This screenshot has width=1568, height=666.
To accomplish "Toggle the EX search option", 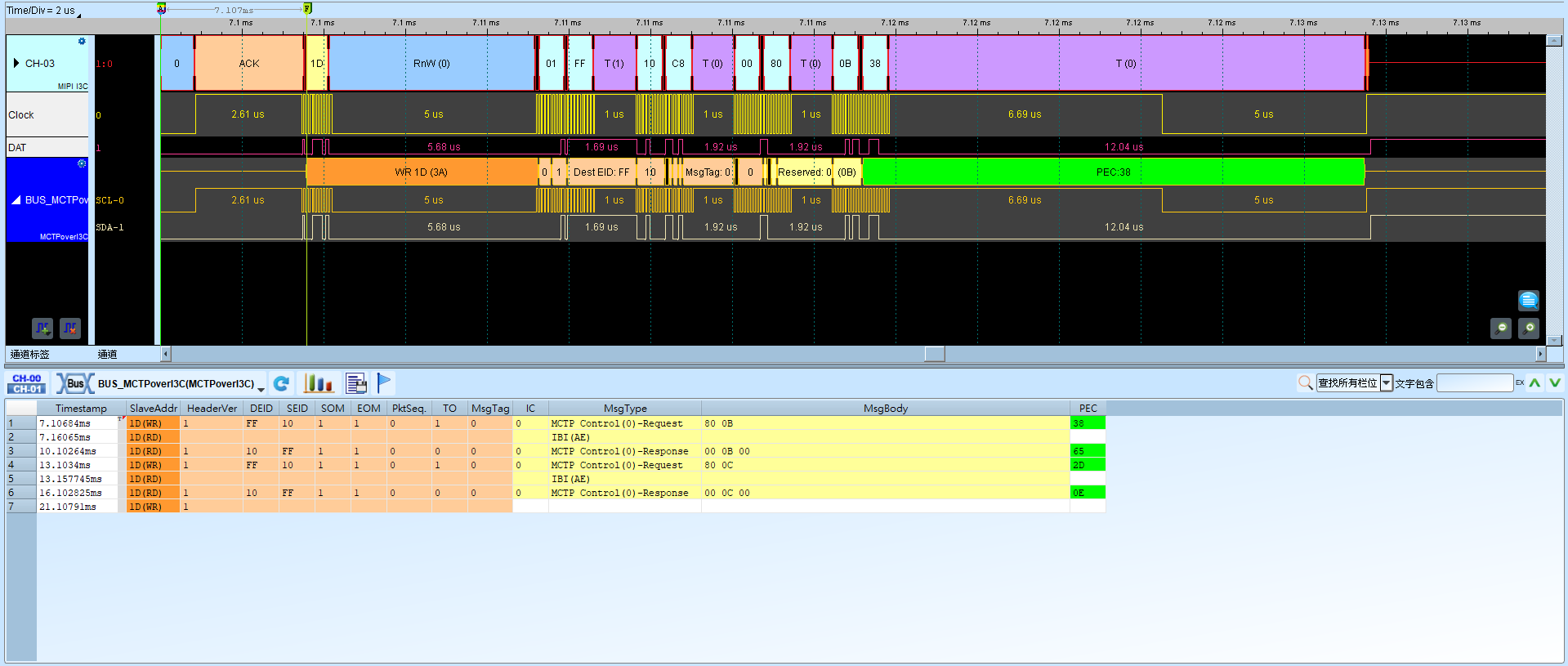I will (1520, 382).
